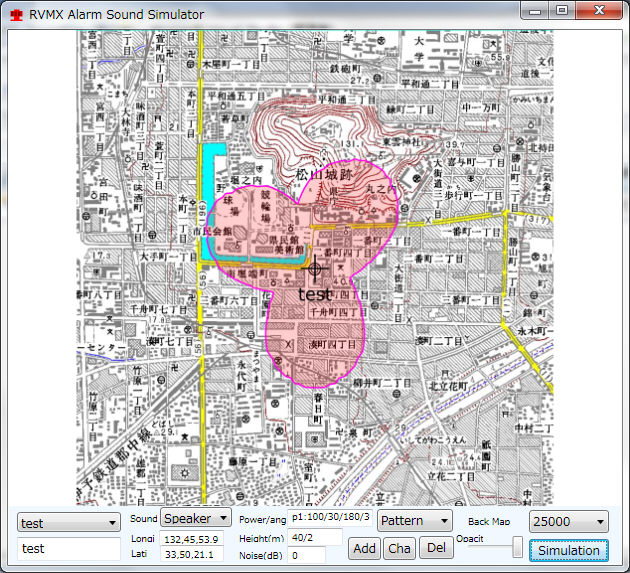Screen dimensions: 630x573
Task: Maximize the Alarm Sound Simulator window
Action: [562, 11]
